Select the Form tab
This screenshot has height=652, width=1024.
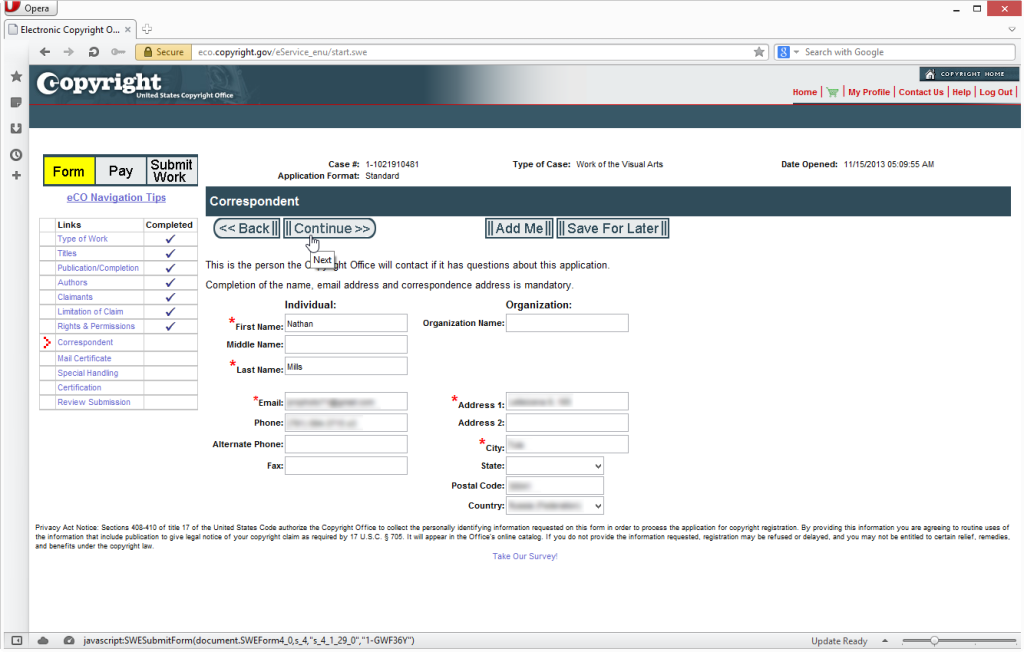click(69, 171)
